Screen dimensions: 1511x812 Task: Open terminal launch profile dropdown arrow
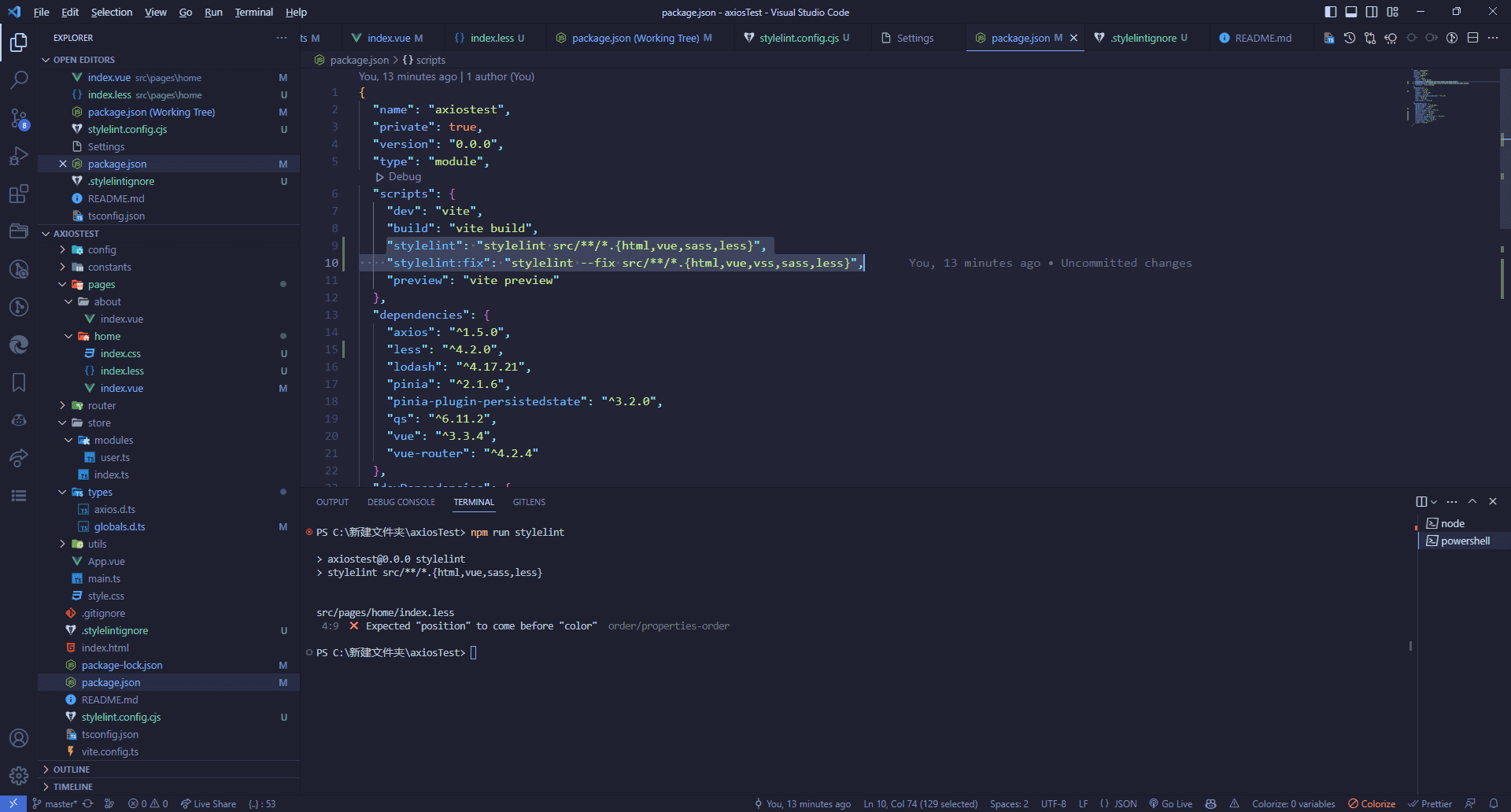click(1434, 502)
